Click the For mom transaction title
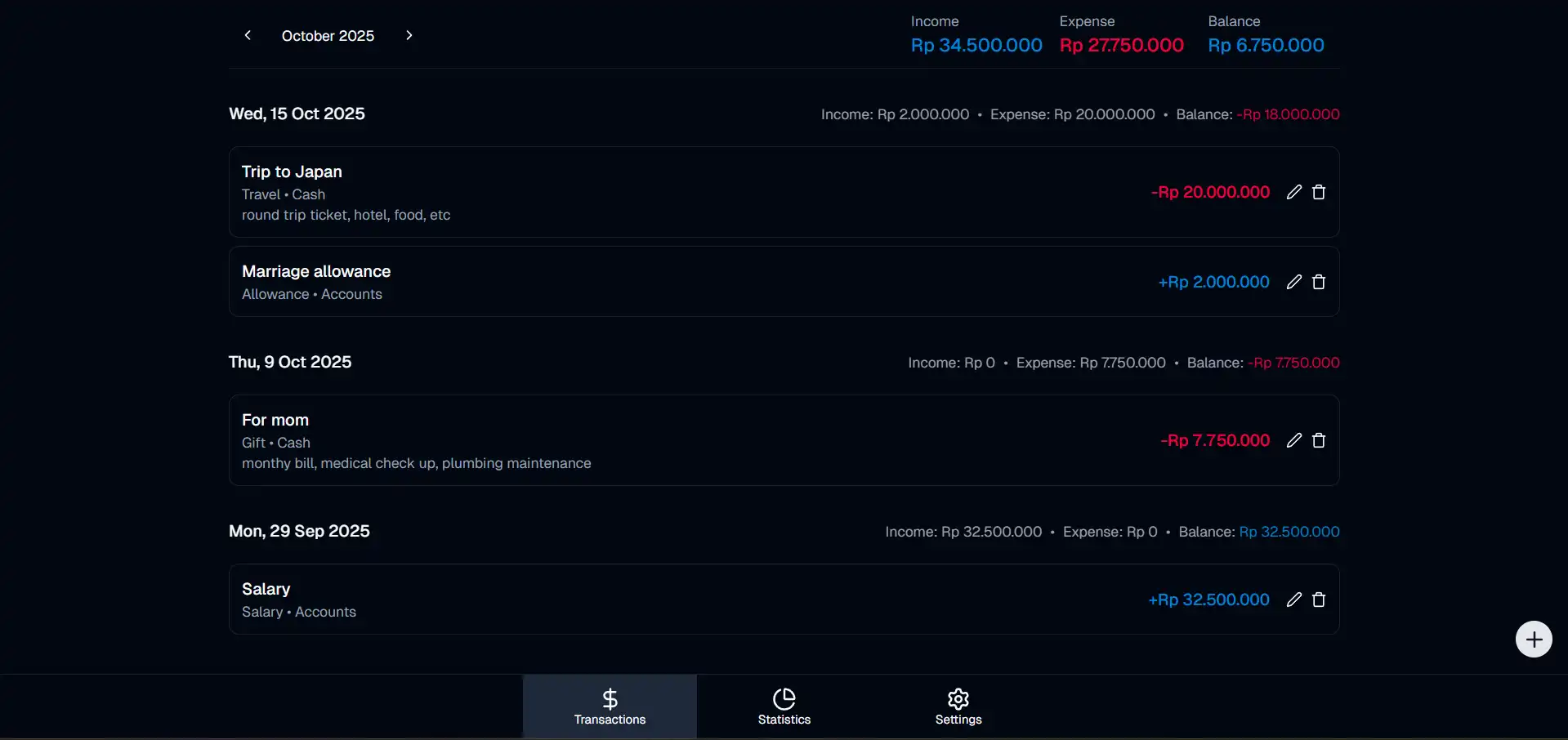The height and width of the screenshot is (740, 1568). (275, 420)
